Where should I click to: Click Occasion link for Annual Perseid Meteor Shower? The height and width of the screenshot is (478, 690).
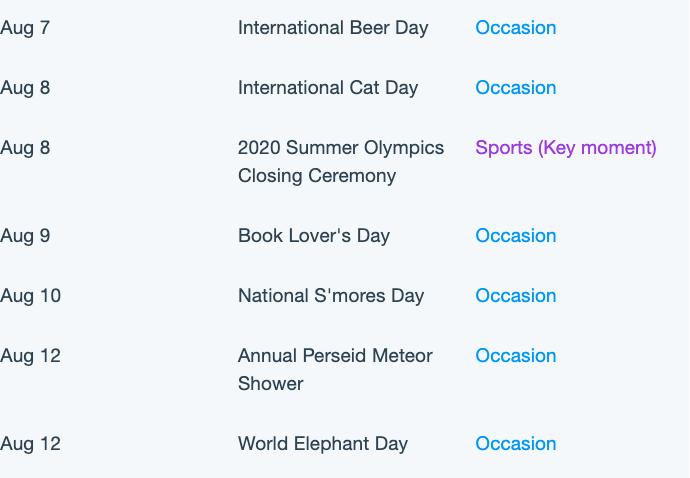(516, 355)
